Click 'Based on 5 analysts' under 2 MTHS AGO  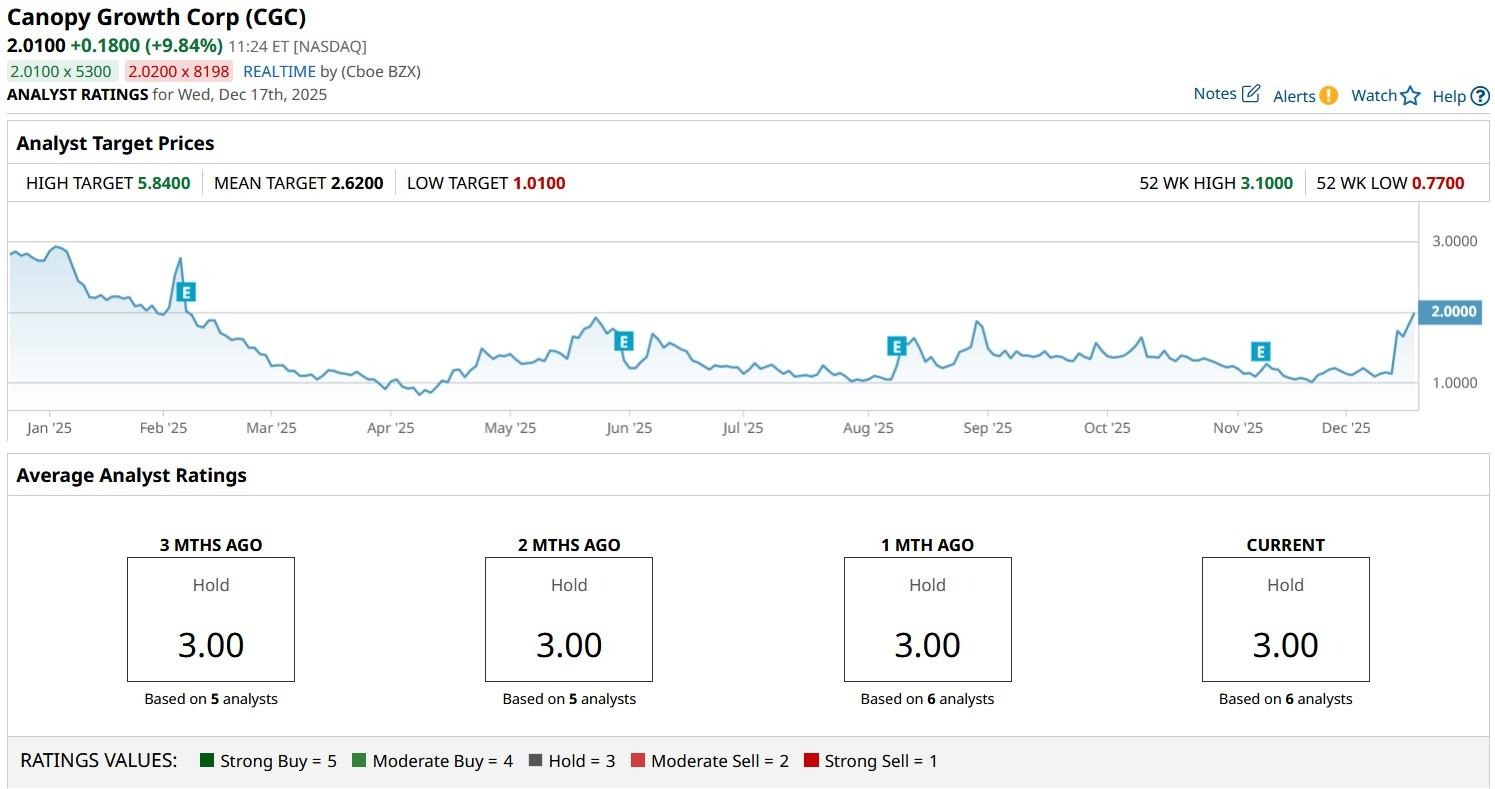(569, 699)
